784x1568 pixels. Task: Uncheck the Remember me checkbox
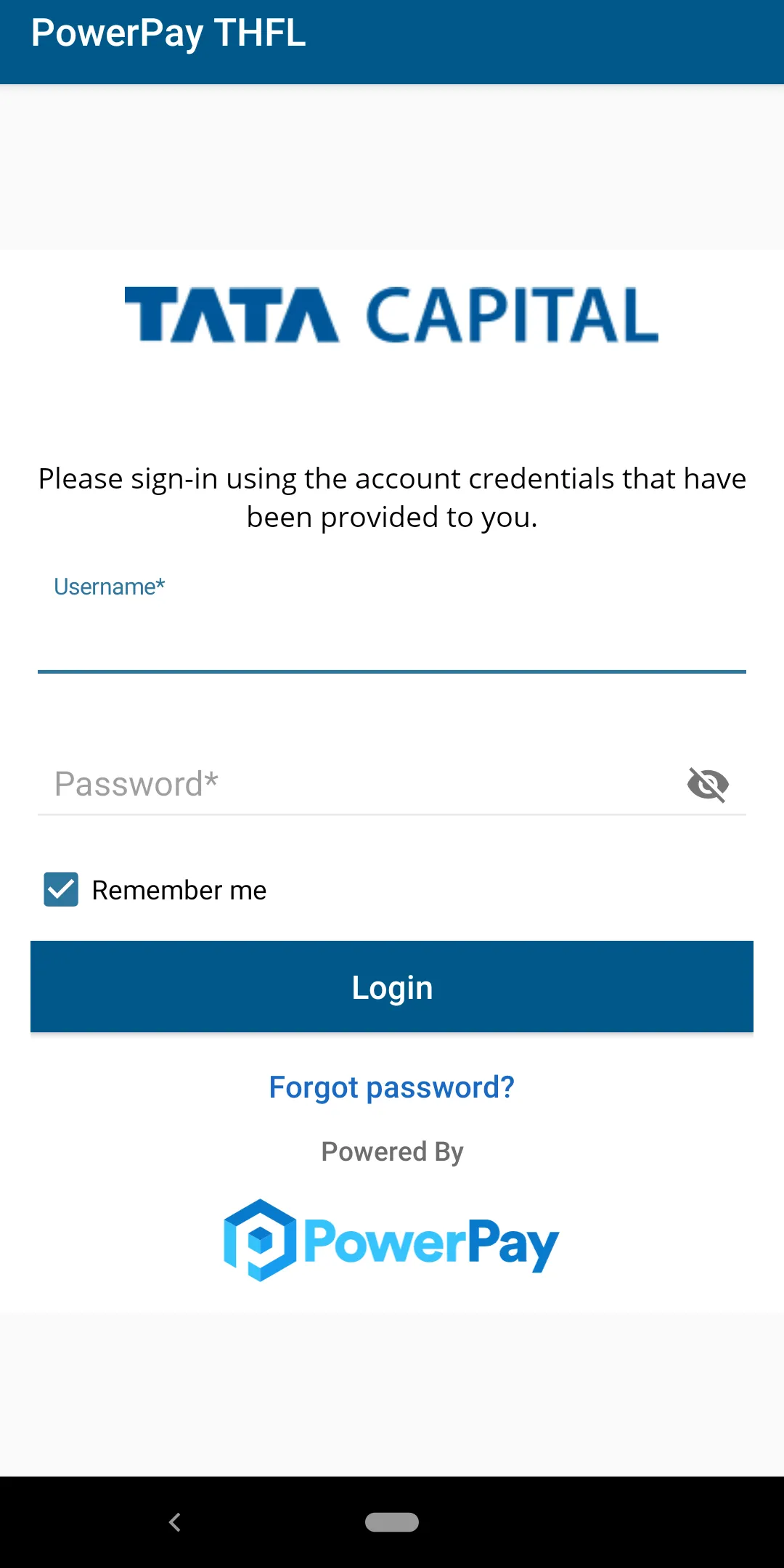(x=61, y=890)
